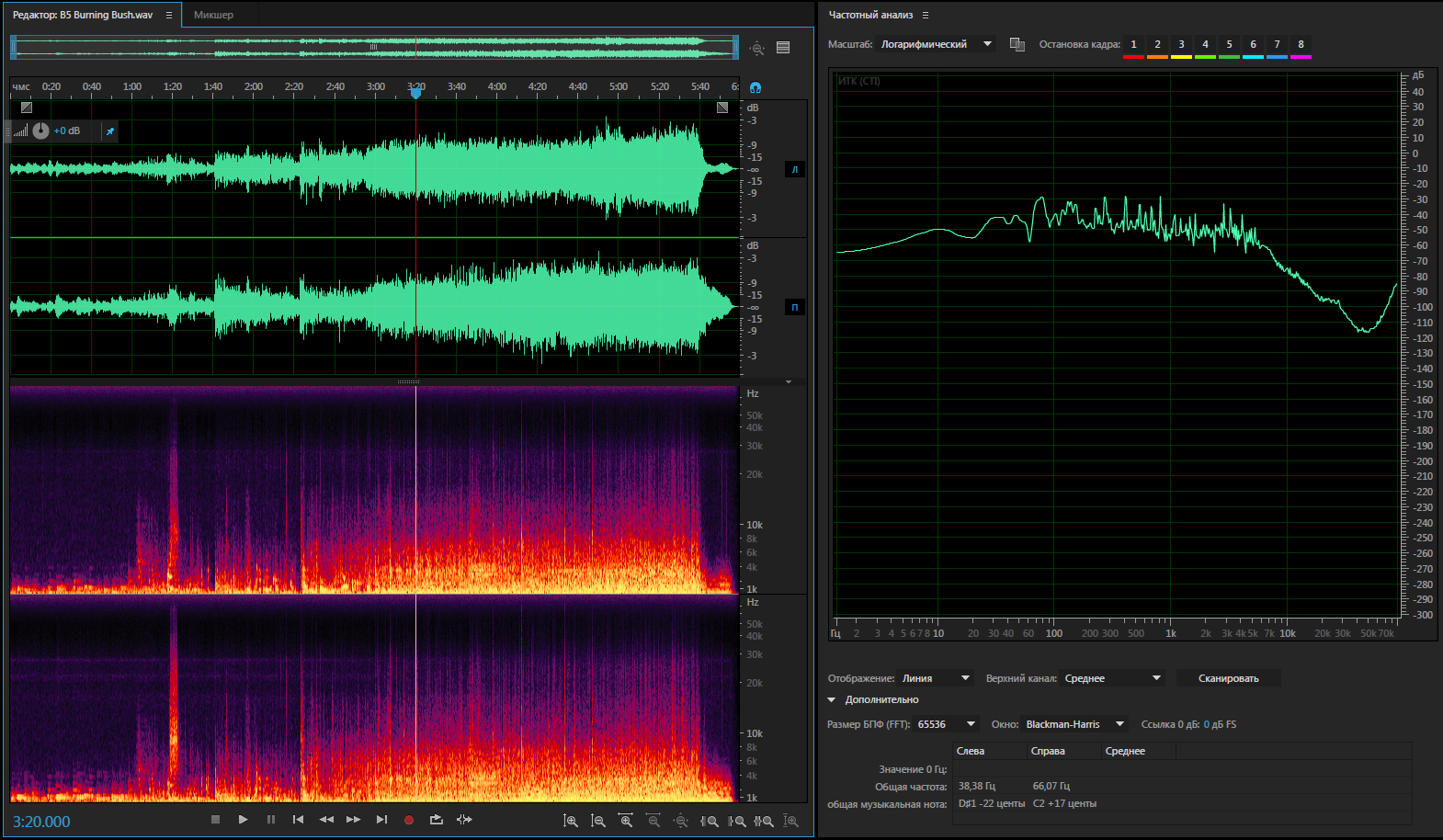Image resolution: width=1443 pixels, height=840 pixels.
Task: Click the Stop playback button
Action: [215, 820]
